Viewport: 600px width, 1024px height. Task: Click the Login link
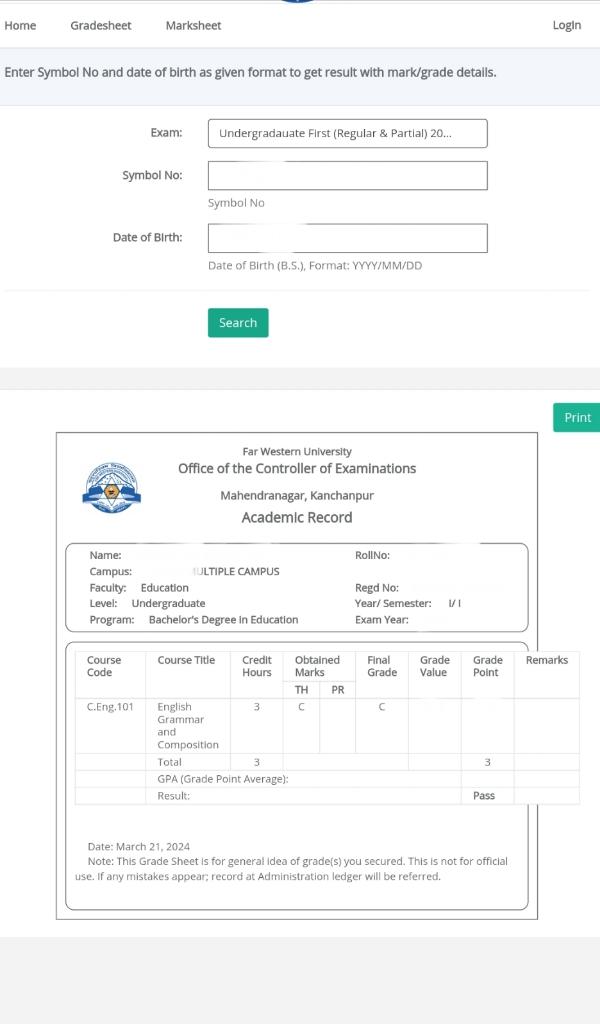pyautogui.click(x=567, y=25)
